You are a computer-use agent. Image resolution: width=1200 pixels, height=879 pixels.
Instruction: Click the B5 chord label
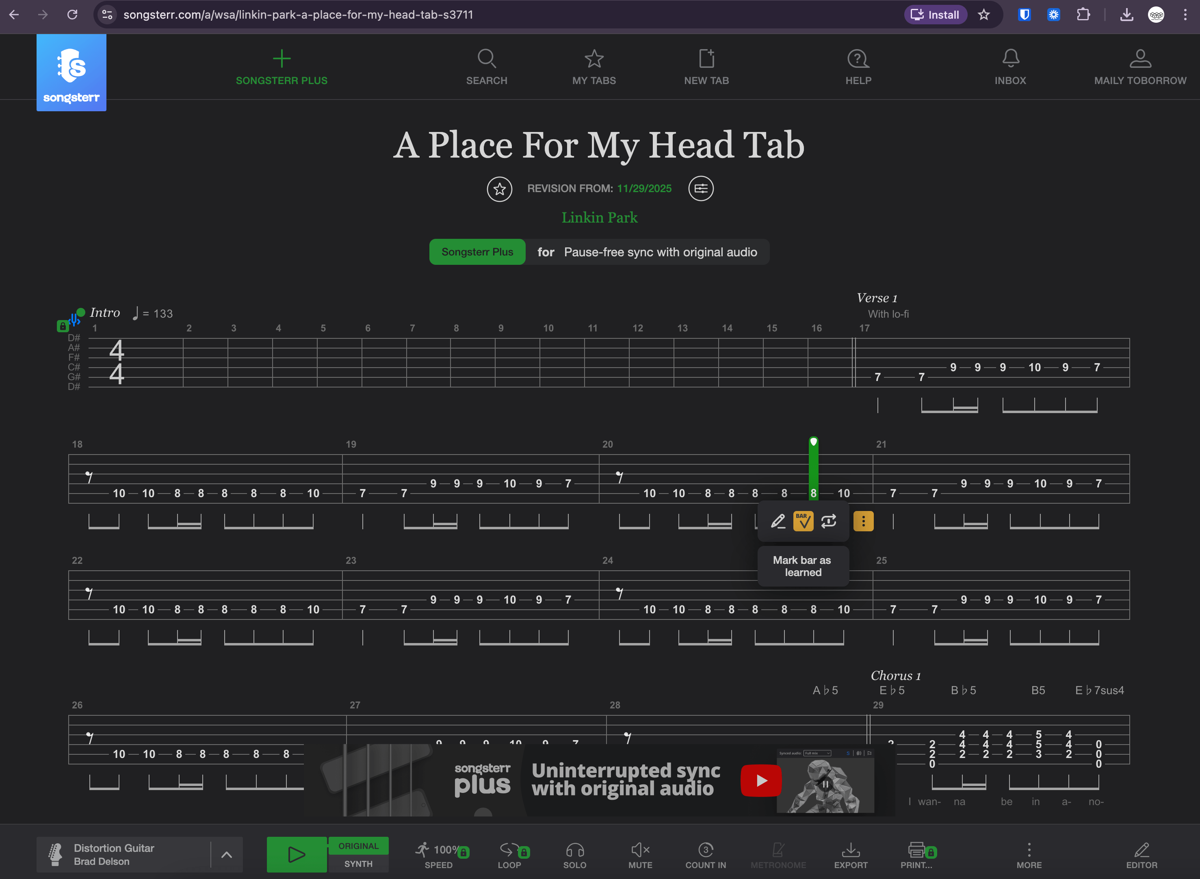click(1038, 690)
